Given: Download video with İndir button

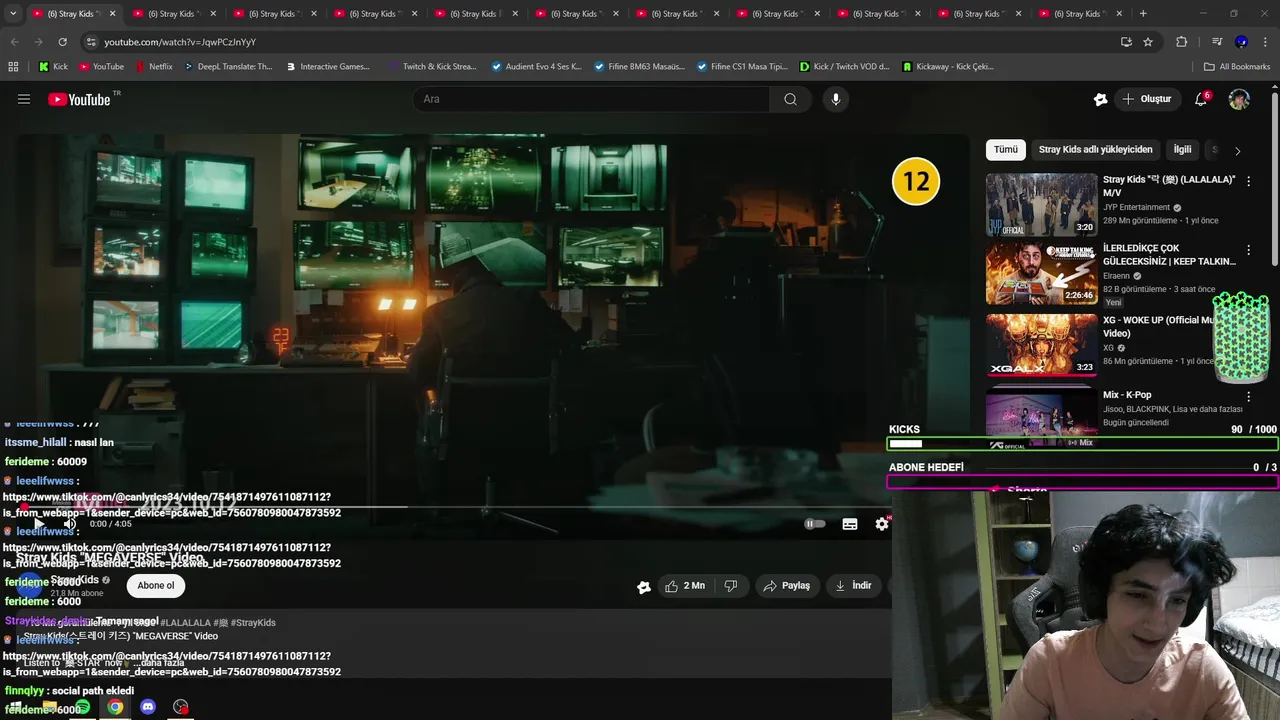Looking at the screenshot, I should click(853, 586).
